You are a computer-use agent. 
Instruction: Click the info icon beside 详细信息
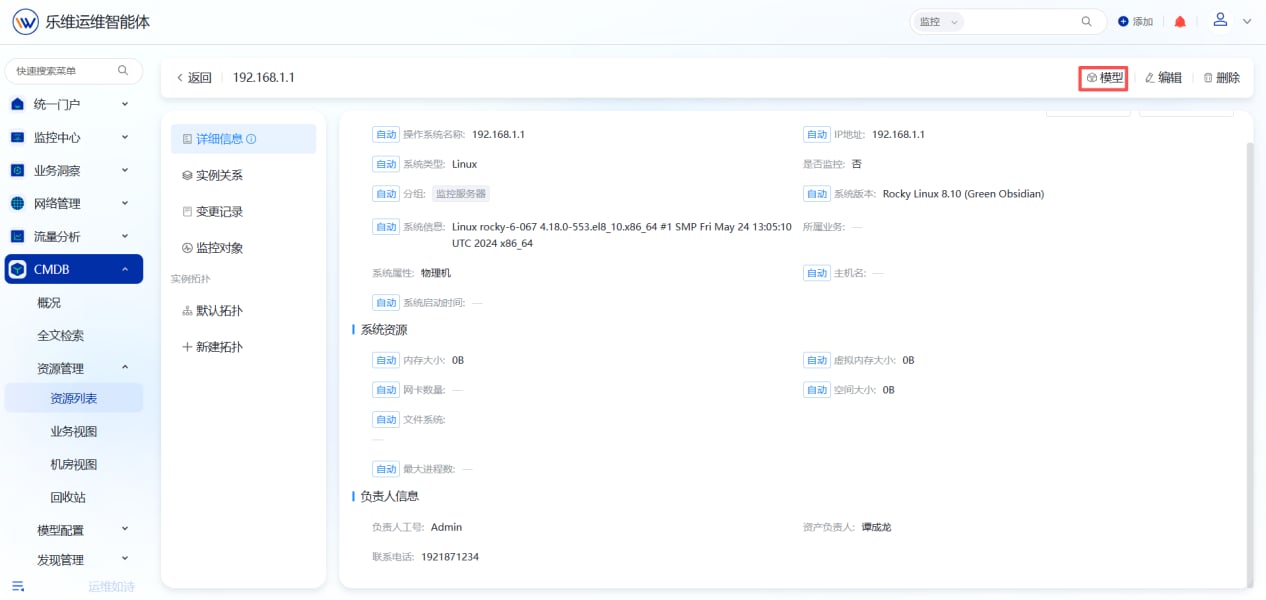pyautogui.click(x=251, y=139)
